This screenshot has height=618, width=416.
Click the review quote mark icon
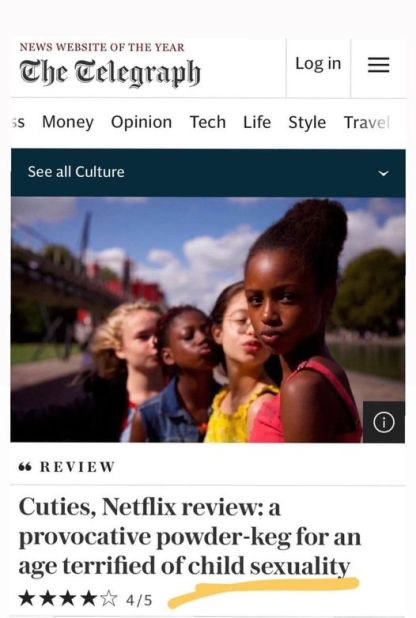point(25,467)
